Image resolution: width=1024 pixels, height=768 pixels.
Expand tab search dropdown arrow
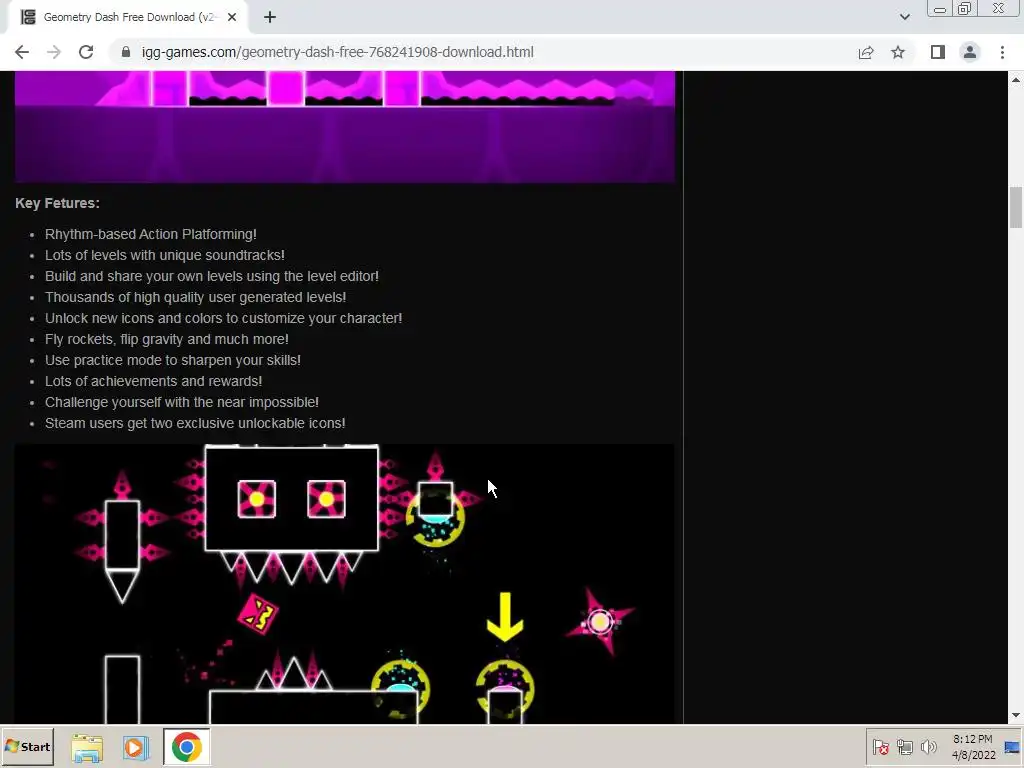pos(904,17)
